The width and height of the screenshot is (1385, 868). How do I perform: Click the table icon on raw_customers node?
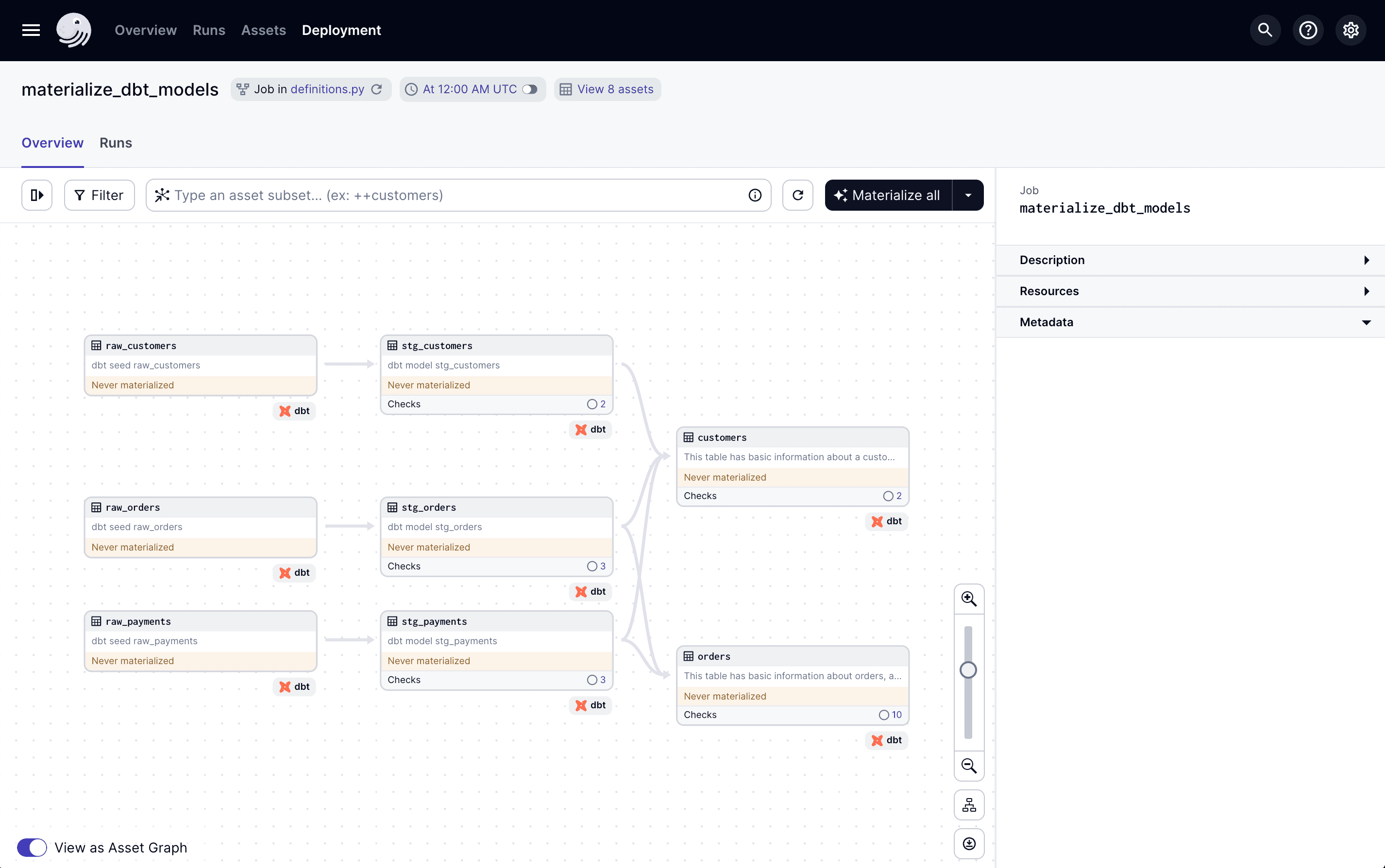[x=97, y=346]
